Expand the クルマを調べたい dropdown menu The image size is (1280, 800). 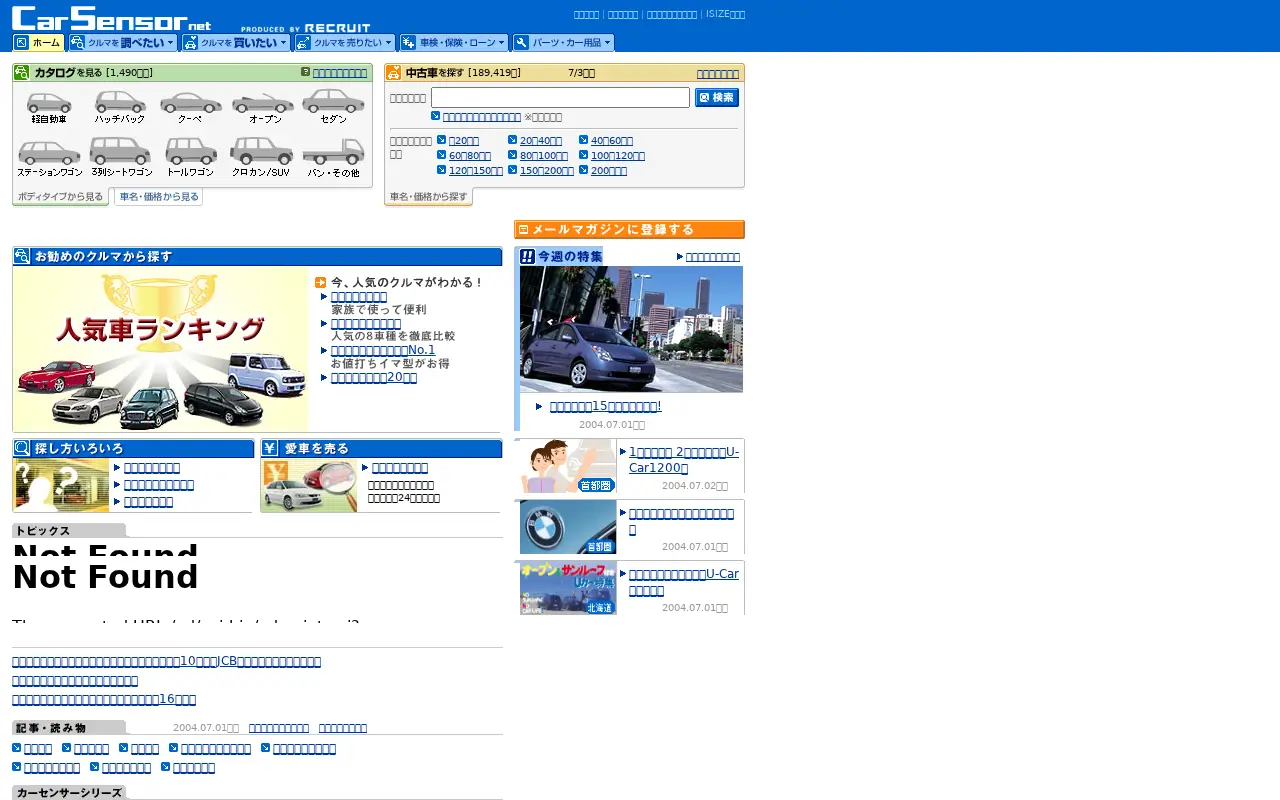click(x=123, y=43)
